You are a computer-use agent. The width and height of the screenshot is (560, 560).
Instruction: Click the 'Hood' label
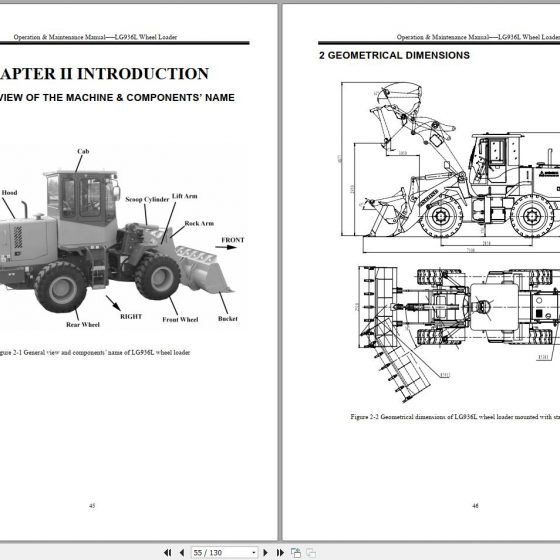9,192
